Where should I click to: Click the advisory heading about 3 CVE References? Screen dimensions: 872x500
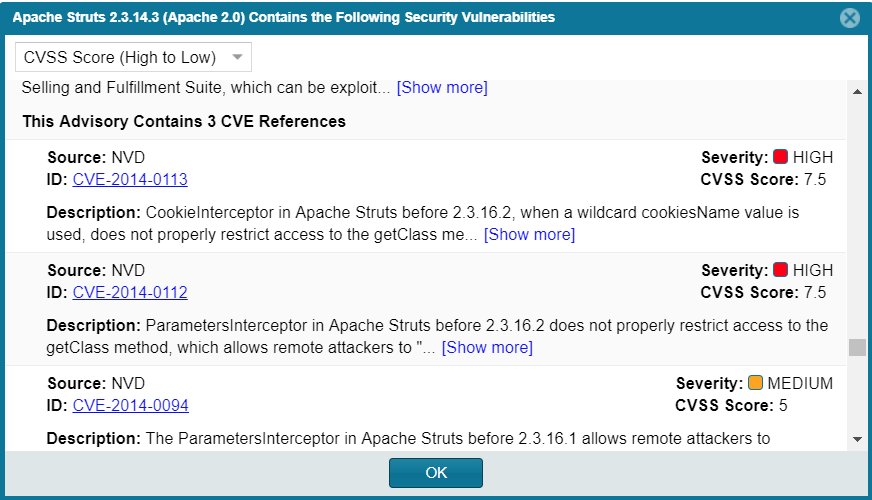184,121
